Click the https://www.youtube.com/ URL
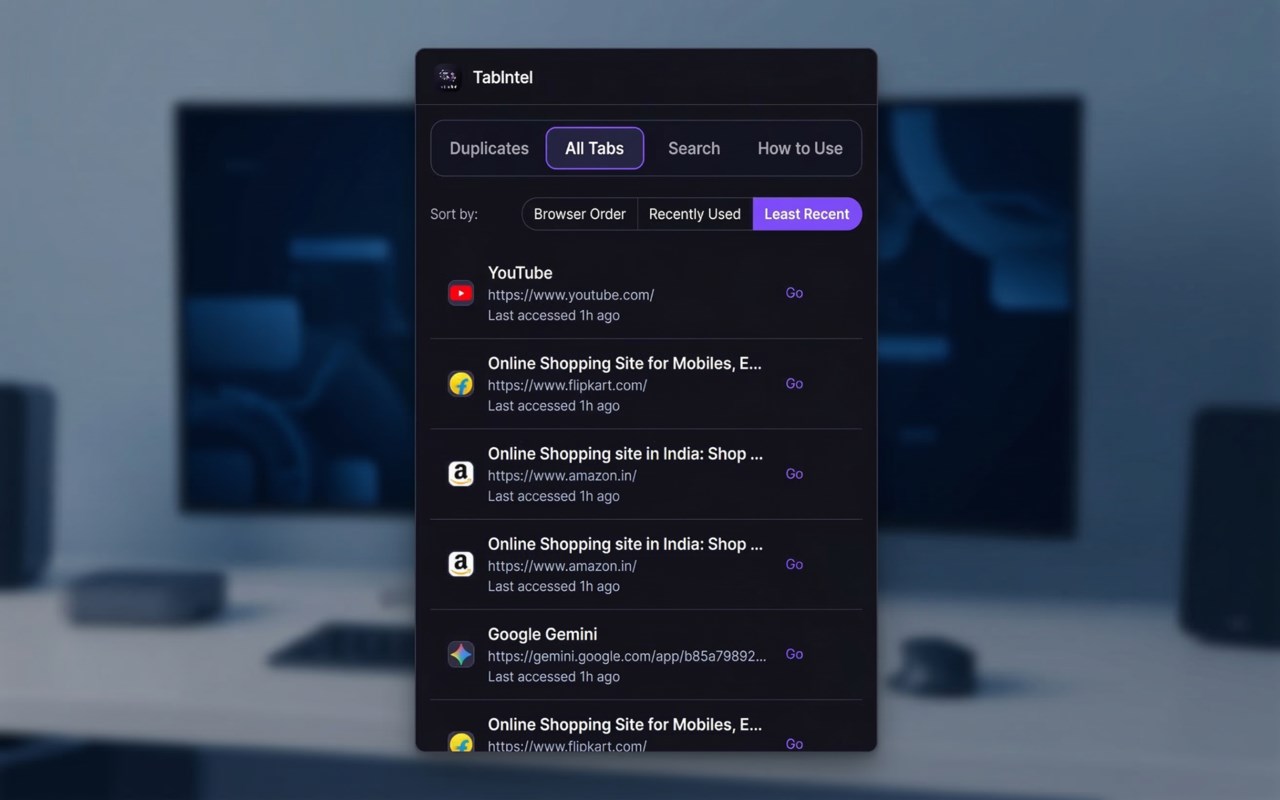 coord(571,295)
